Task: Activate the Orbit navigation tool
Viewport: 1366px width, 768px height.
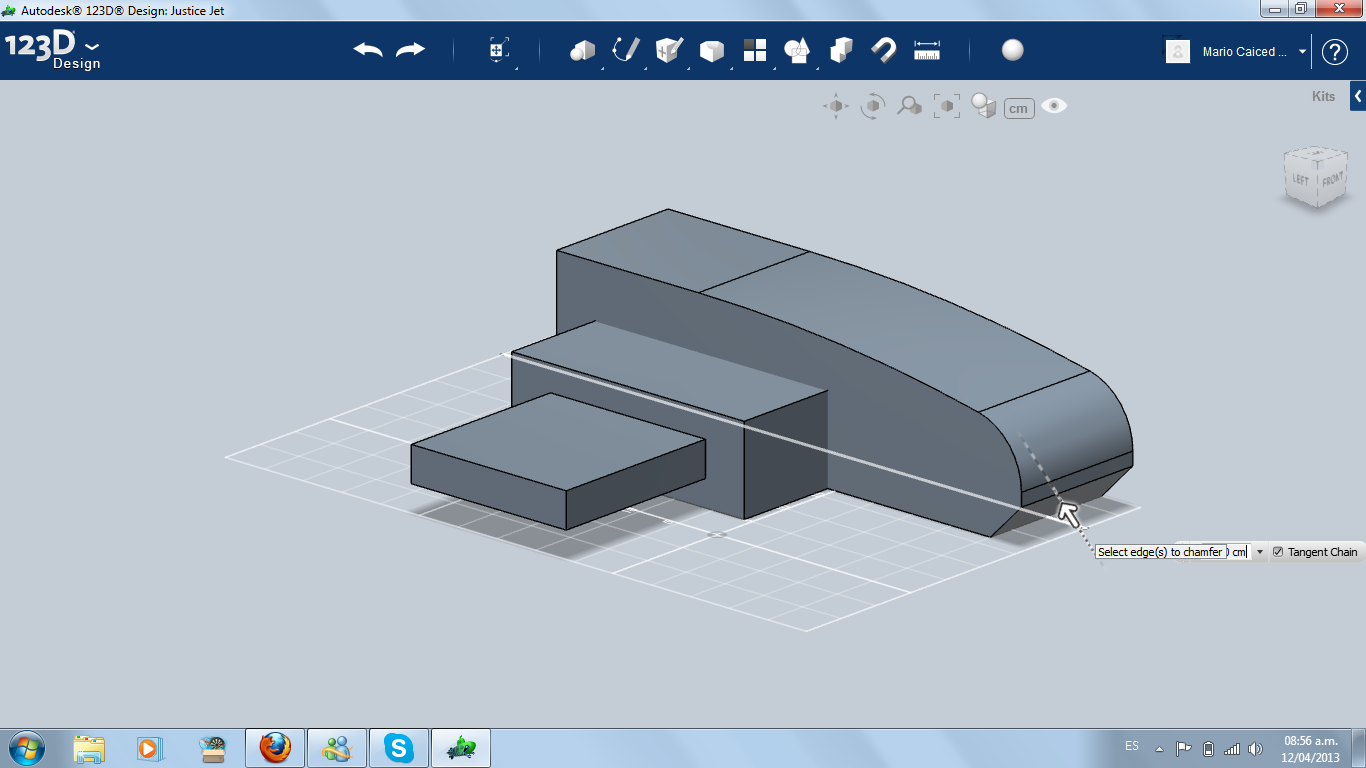Action: pos(873,106)
